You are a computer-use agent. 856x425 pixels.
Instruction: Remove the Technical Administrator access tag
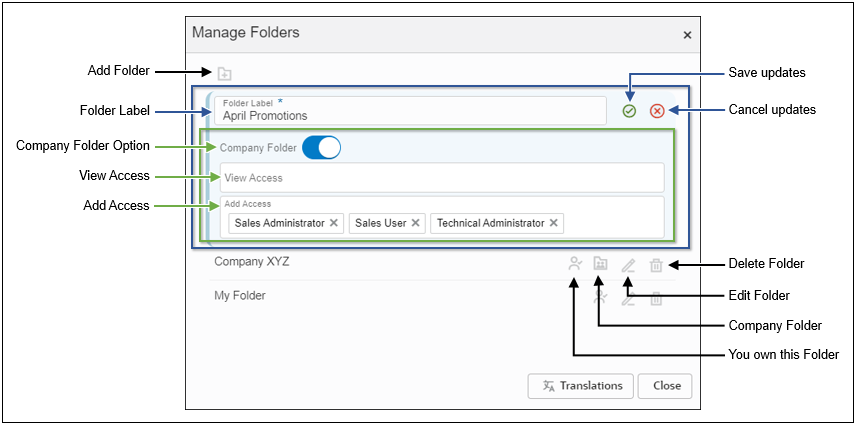pos(554,223)
